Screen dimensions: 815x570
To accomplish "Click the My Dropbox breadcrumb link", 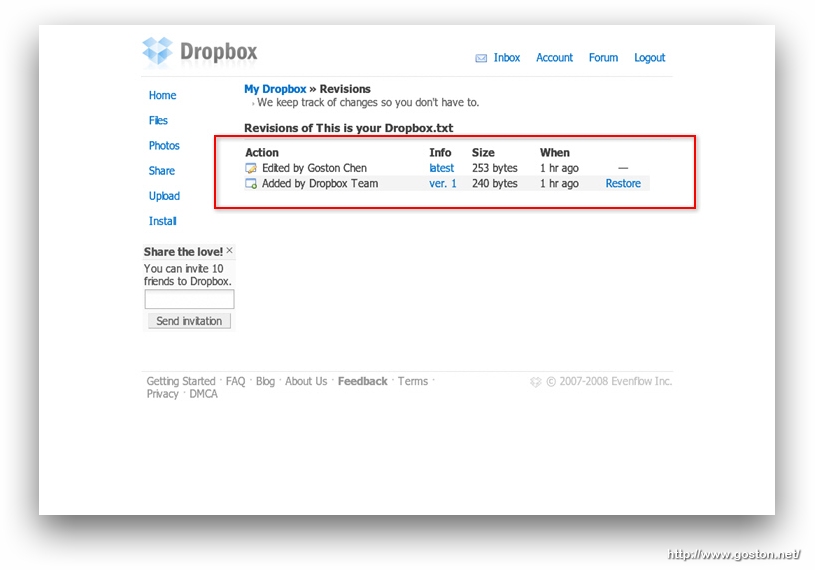I will tap(275, 89).
